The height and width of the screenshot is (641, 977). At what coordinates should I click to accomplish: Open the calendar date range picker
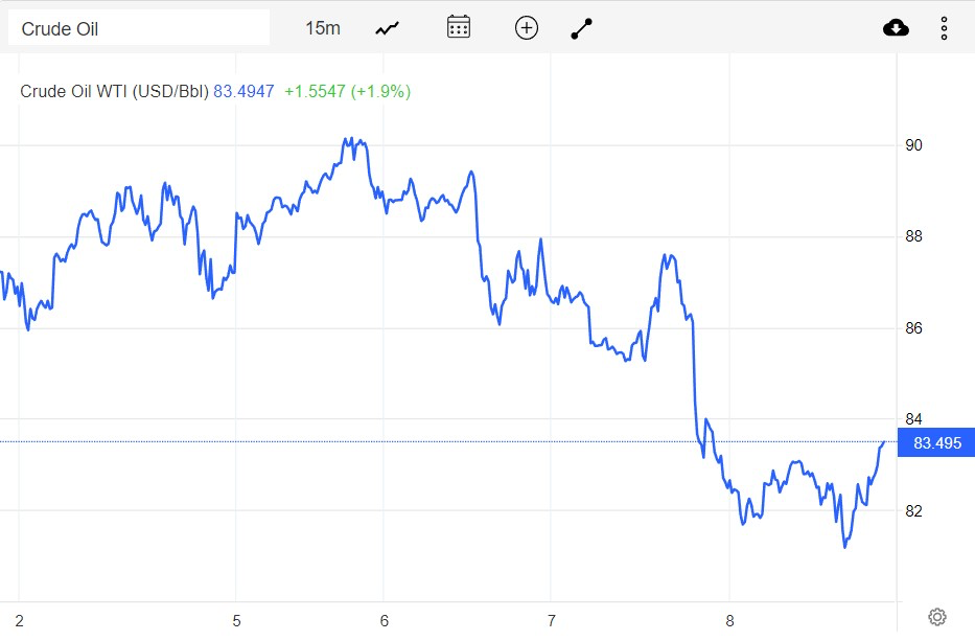[x=458, y=28]
